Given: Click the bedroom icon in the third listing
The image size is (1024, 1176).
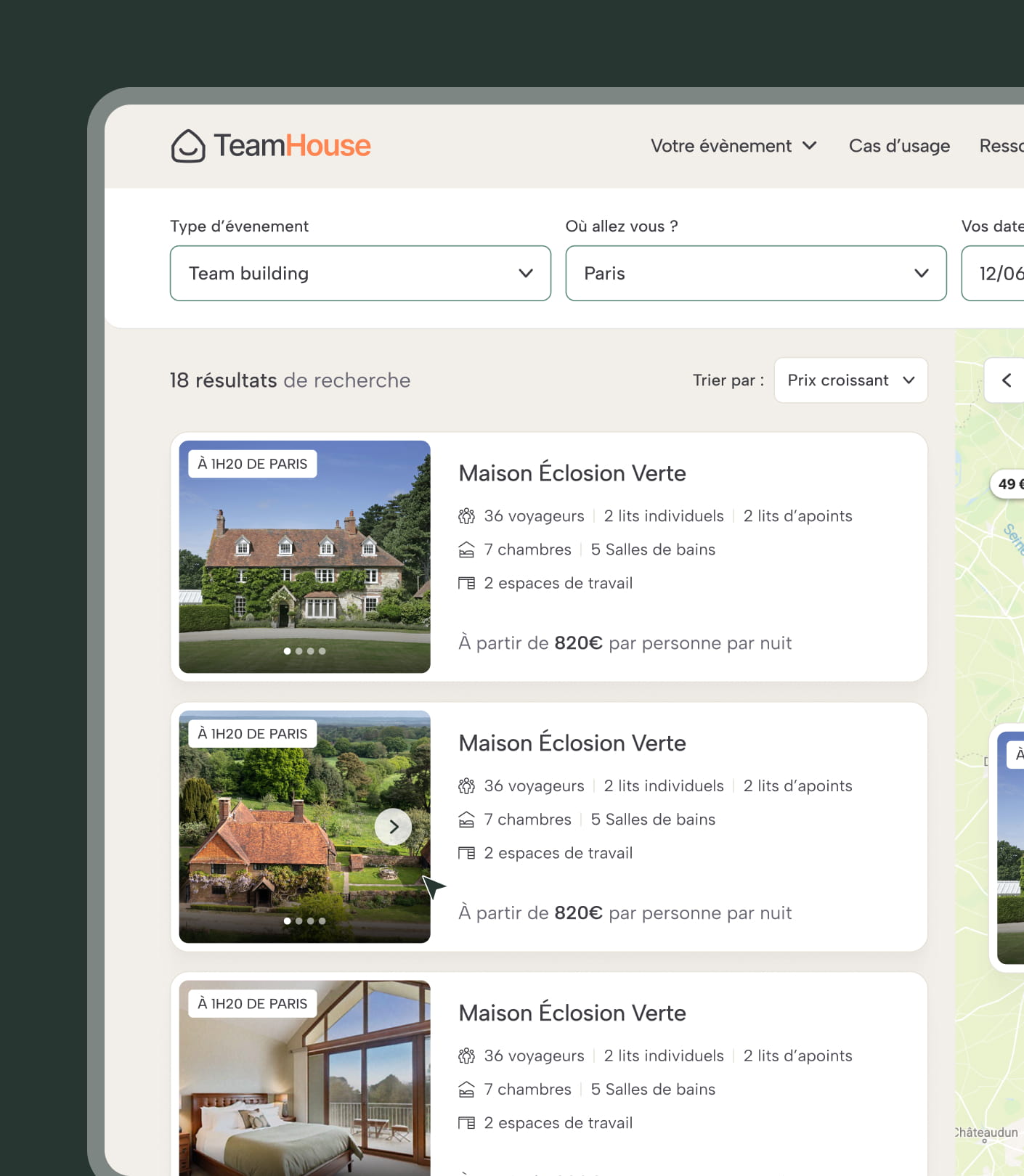Looking at the screenshot, I should point(466,1090).
